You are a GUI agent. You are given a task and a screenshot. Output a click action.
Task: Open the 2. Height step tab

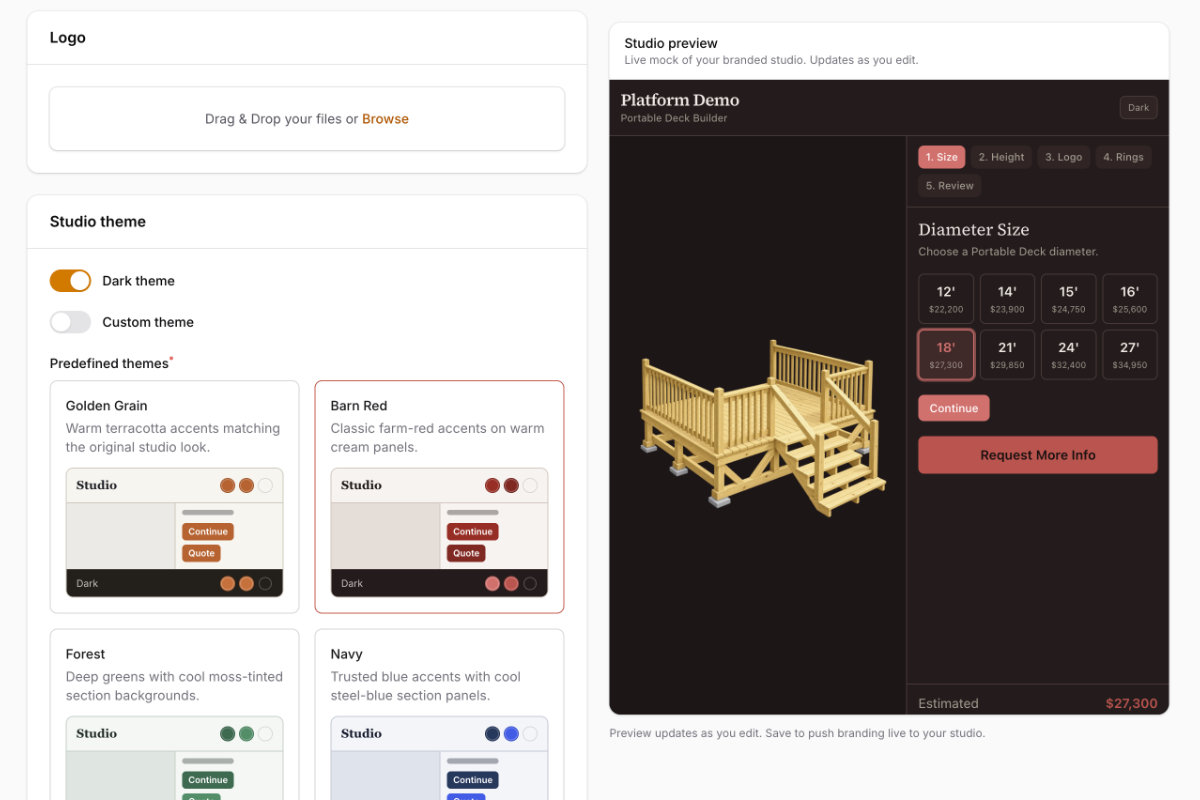(1001, 157)
